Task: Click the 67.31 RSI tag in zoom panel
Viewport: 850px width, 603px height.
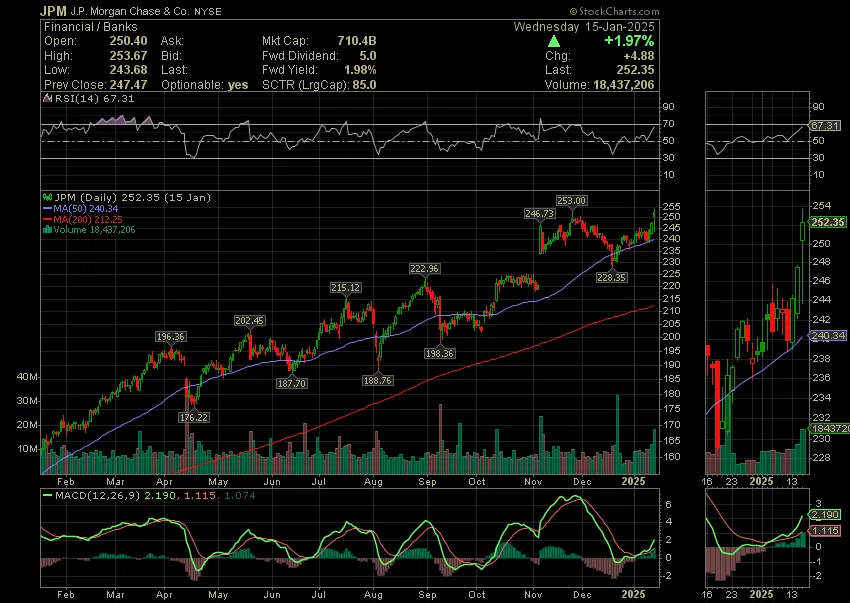Action: click(825, 125)
